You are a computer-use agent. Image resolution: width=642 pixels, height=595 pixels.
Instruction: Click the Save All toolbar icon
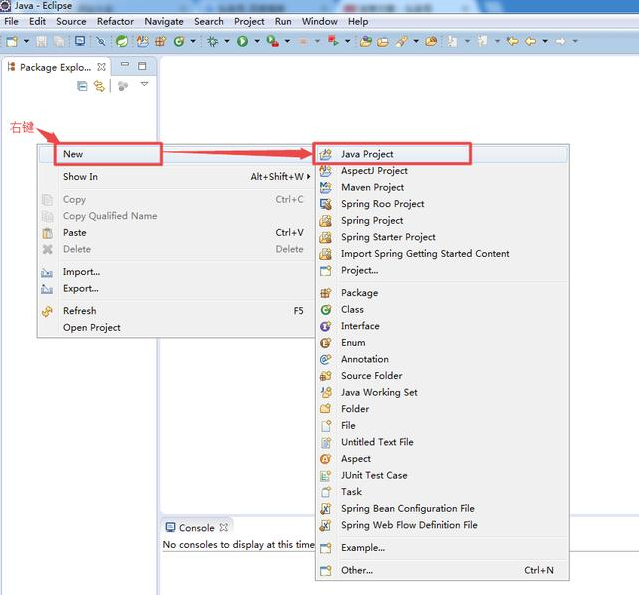59,41
